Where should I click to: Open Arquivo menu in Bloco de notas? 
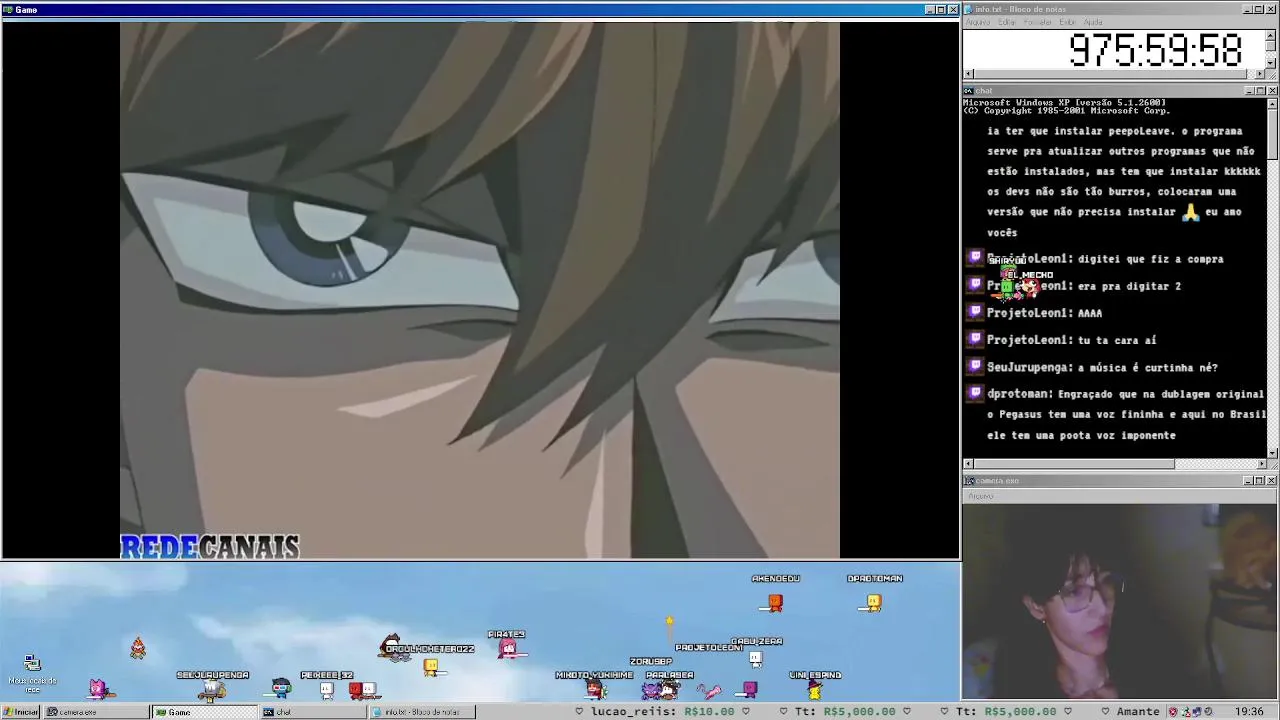pos(978,22)
